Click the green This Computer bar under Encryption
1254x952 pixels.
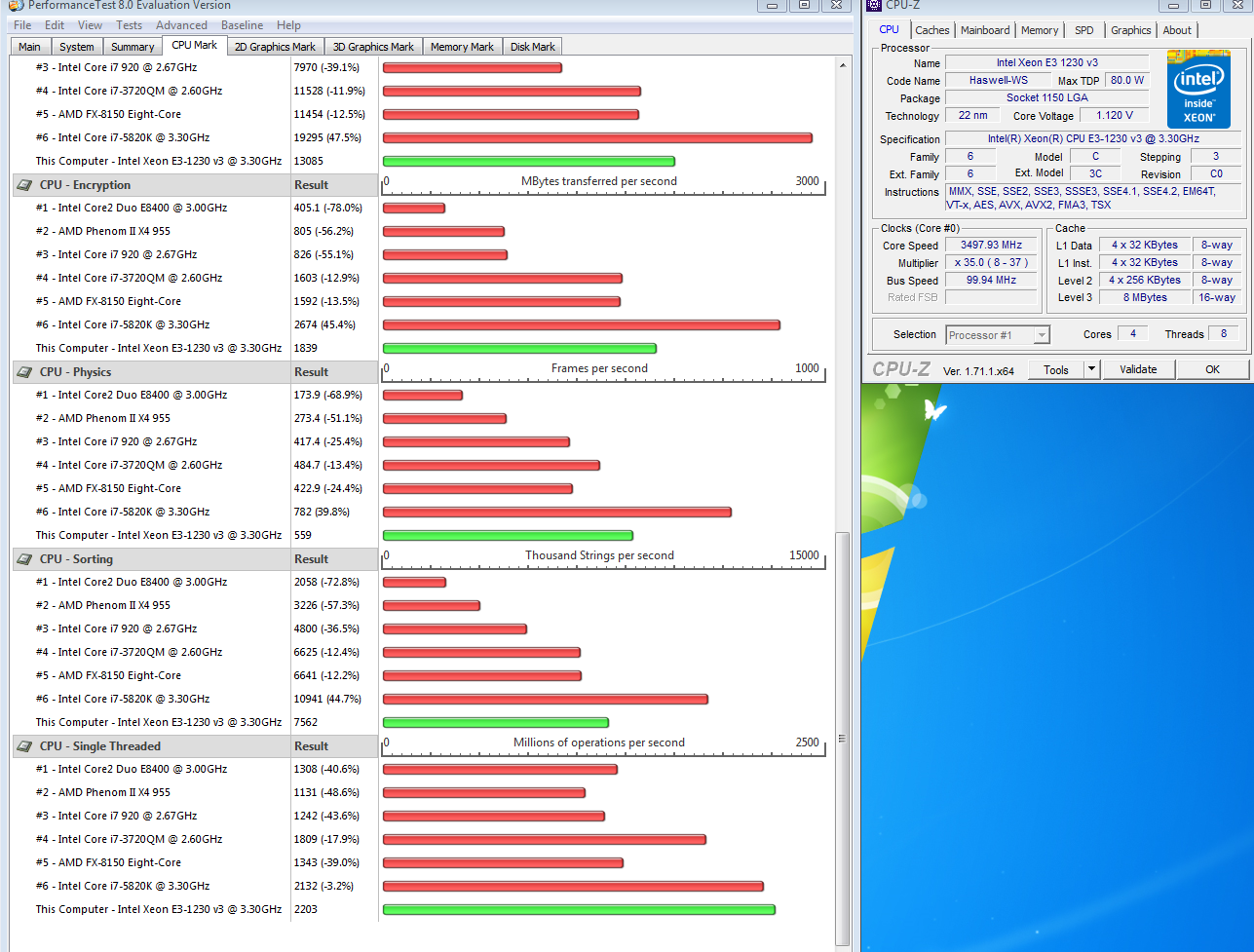519,348
